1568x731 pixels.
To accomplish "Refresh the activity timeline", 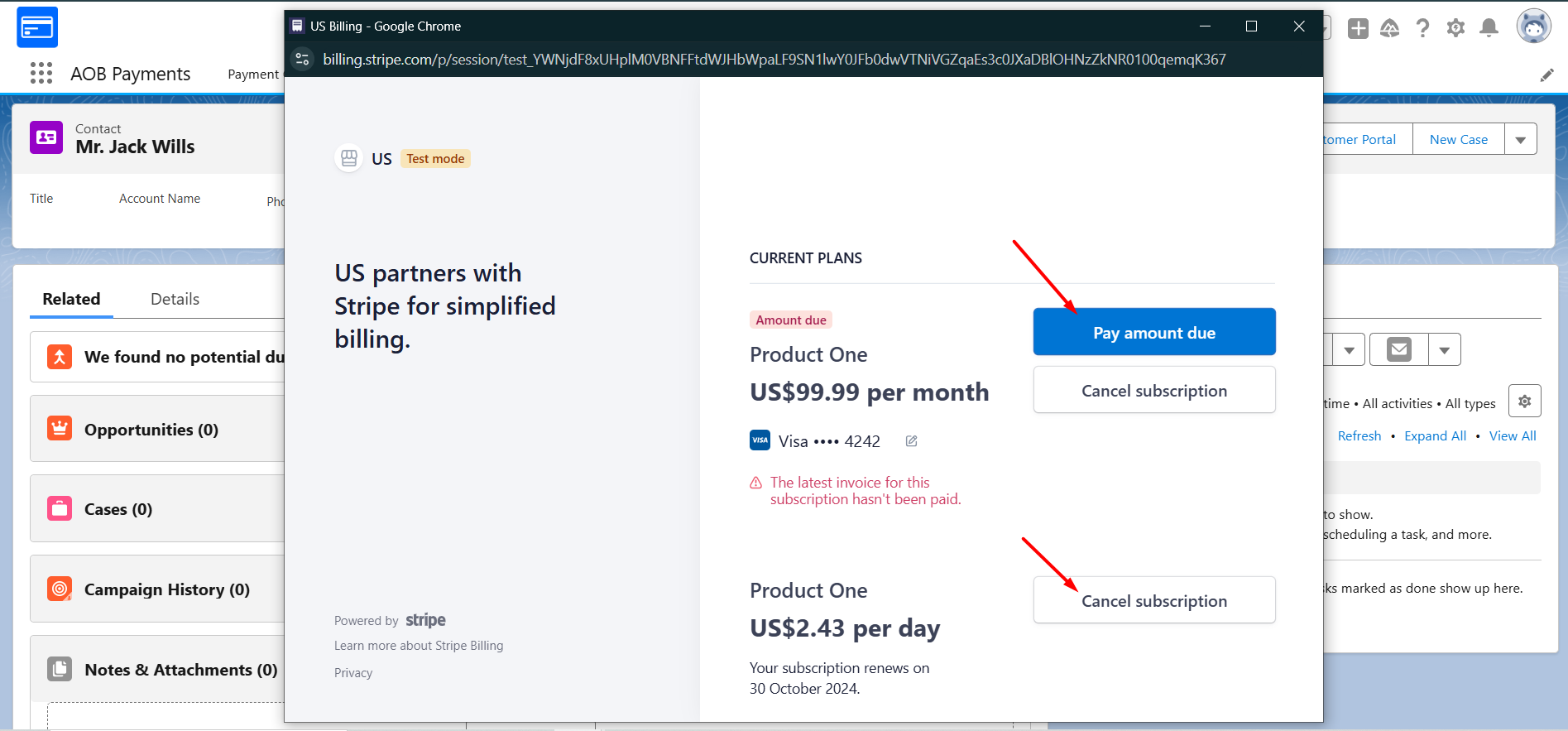I will click(x=1359, y=436).
